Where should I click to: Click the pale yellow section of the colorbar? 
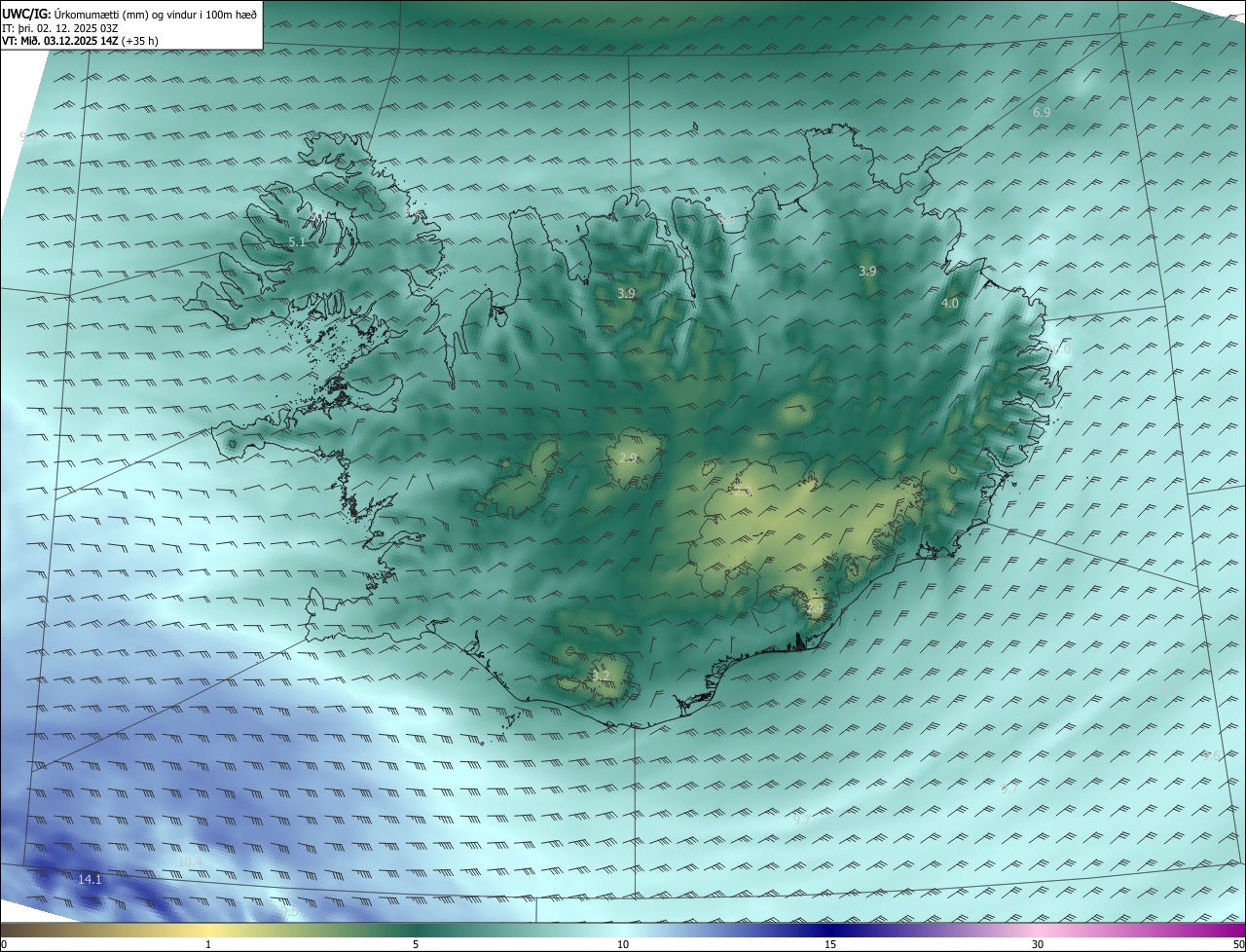coord(208,930)
